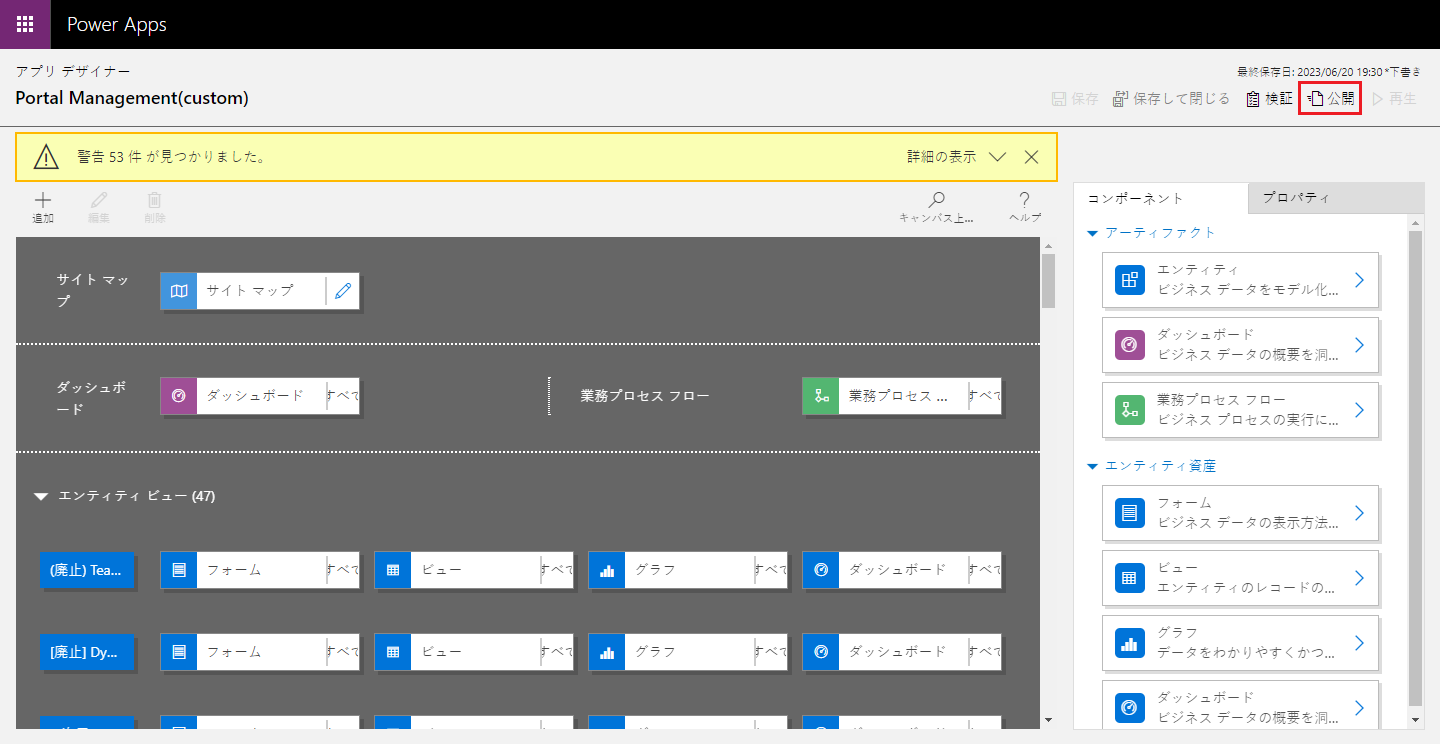
Task: Click 業務プロセス フロー component icon
Action: [1129, 409]
